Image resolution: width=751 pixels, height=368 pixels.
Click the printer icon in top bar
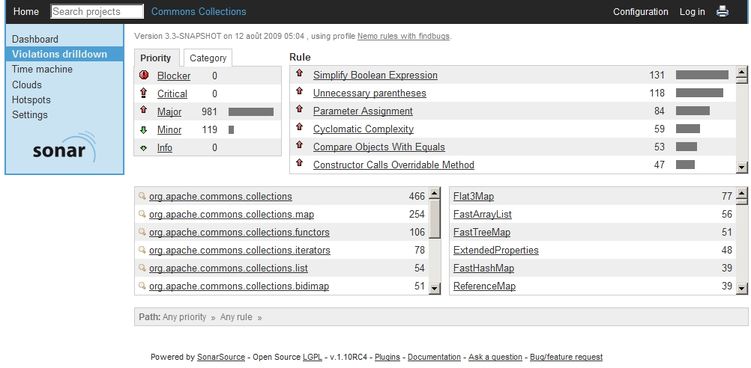722,12
